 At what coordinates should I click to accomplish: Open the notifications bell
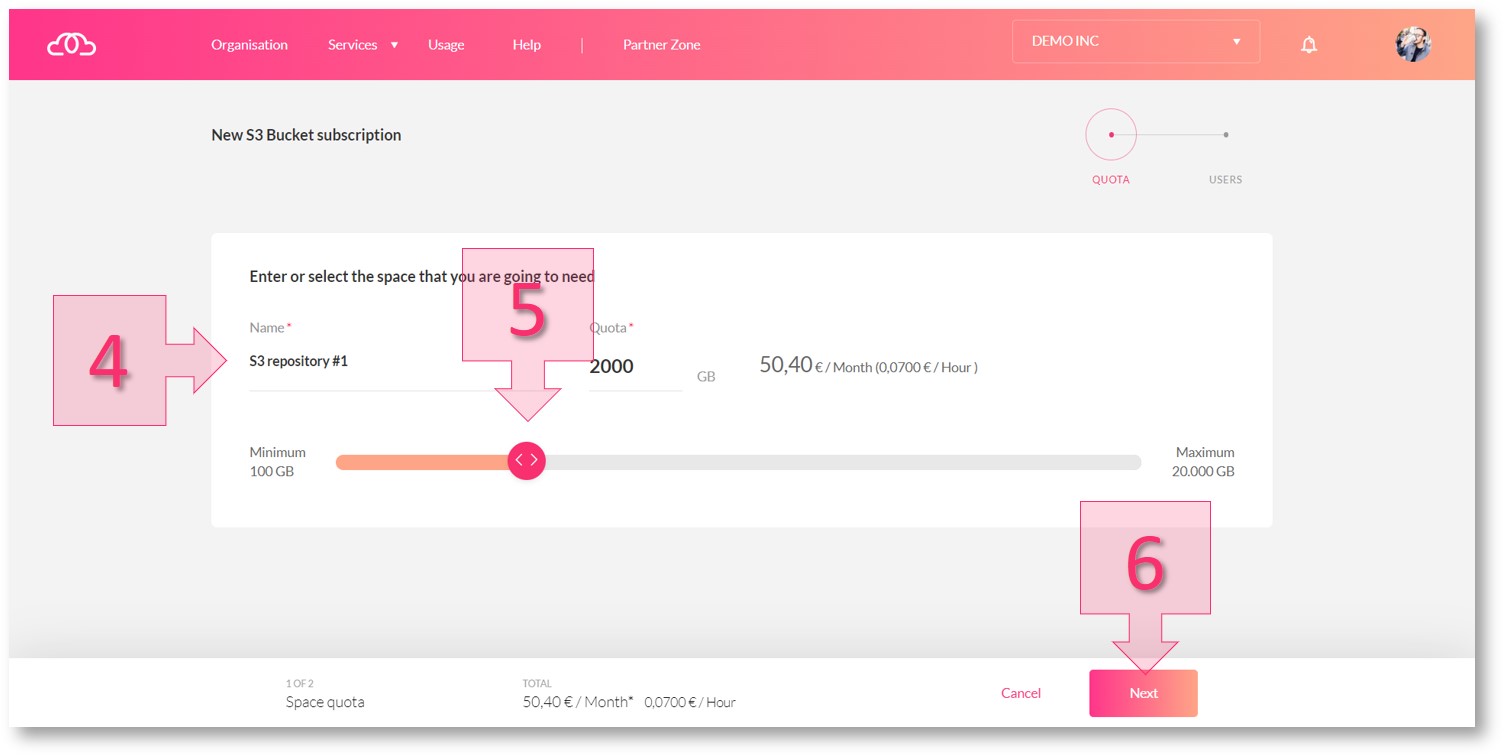coord(1308,44)
